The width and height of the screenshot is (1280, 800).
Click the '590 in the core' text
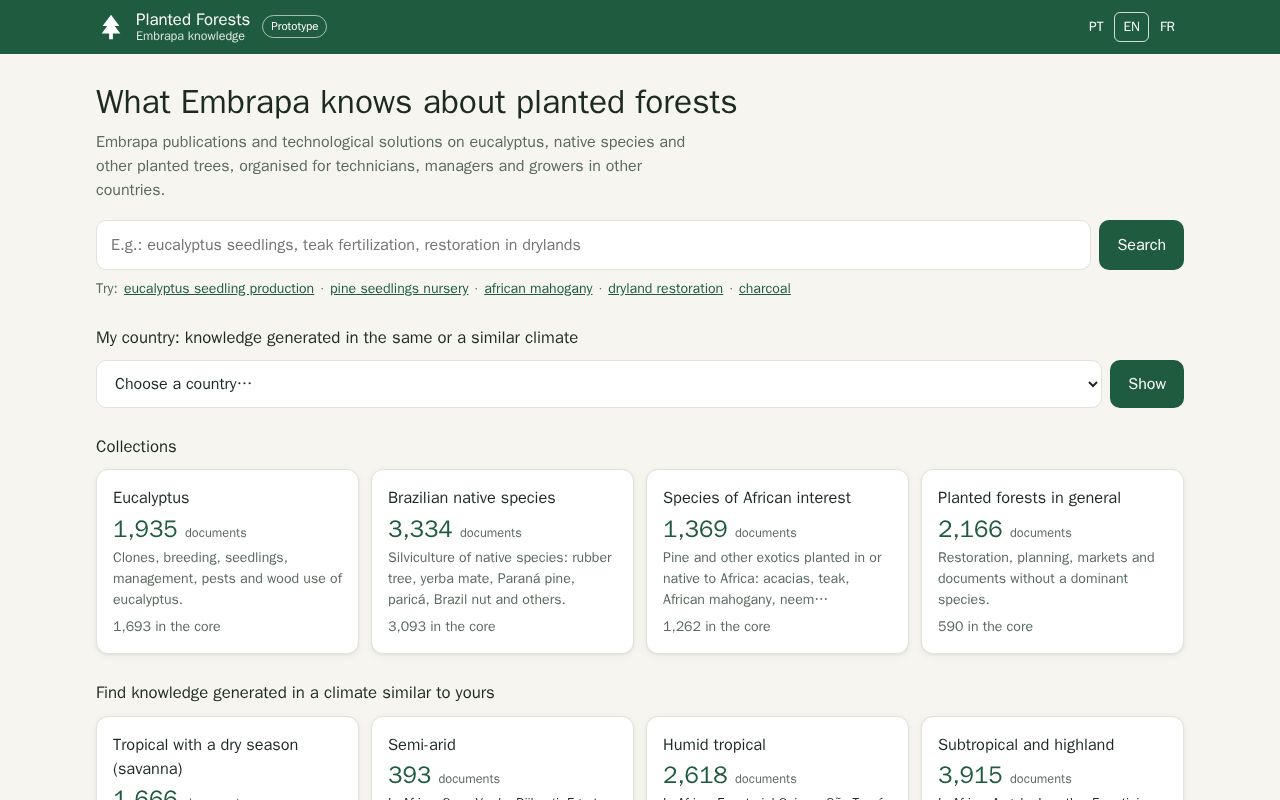(985, 627)
